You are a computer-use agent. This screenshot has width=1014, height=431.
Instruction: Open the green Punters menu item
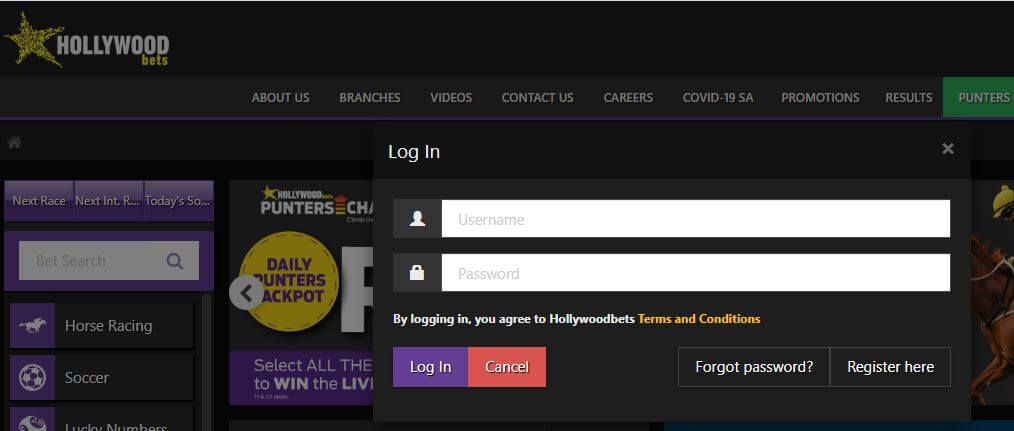tap(978, 98)
